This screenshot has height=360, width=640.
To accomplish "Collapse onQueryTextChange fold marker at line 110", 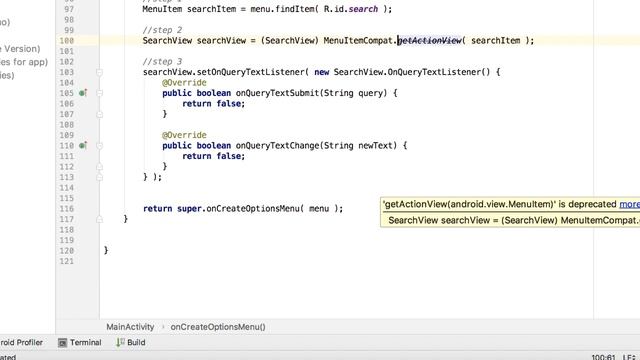I will [x=99, y=146].
